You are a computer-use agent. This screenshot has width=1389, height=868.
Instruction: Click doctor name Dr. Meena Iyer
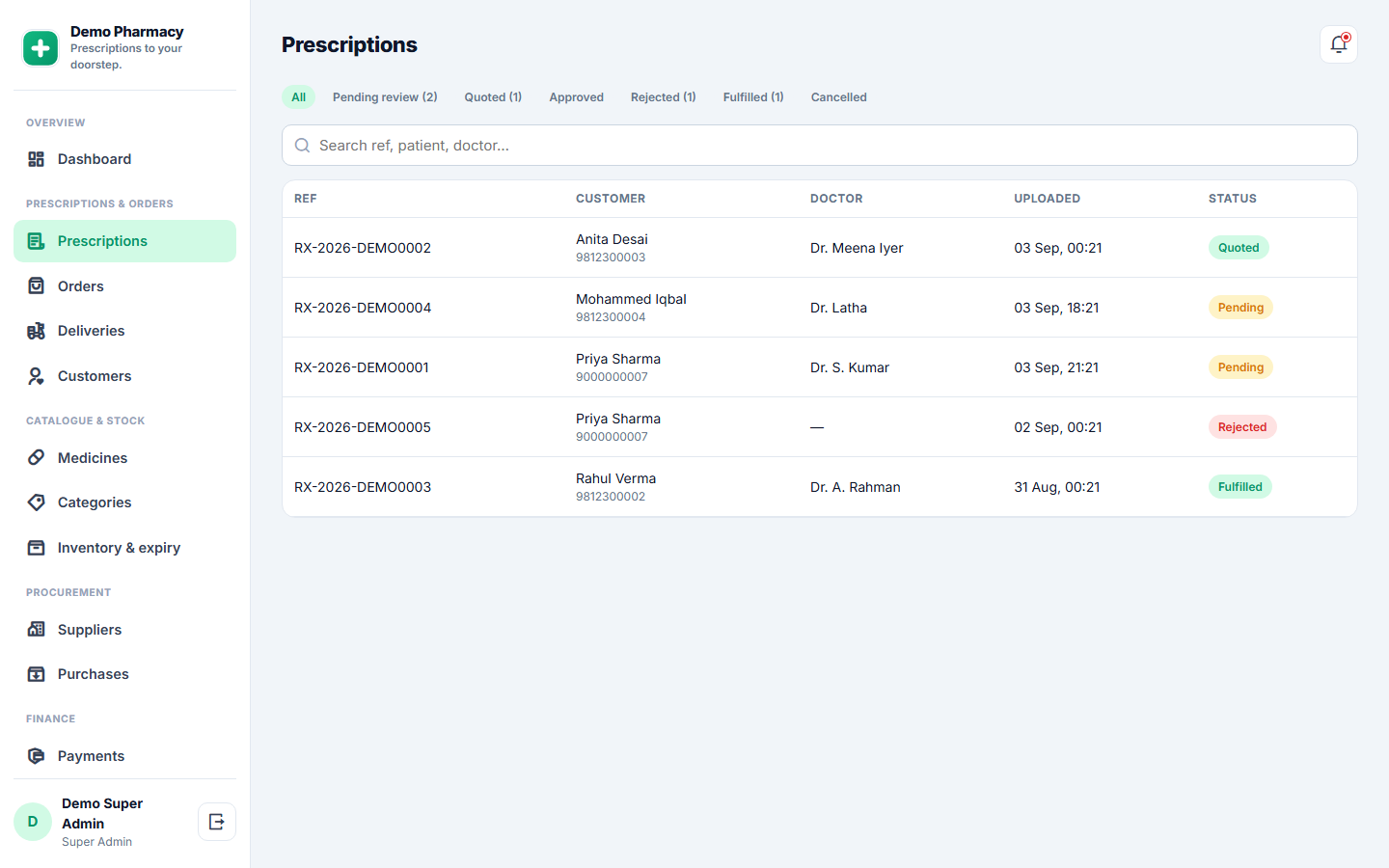[x=857, y=248]
